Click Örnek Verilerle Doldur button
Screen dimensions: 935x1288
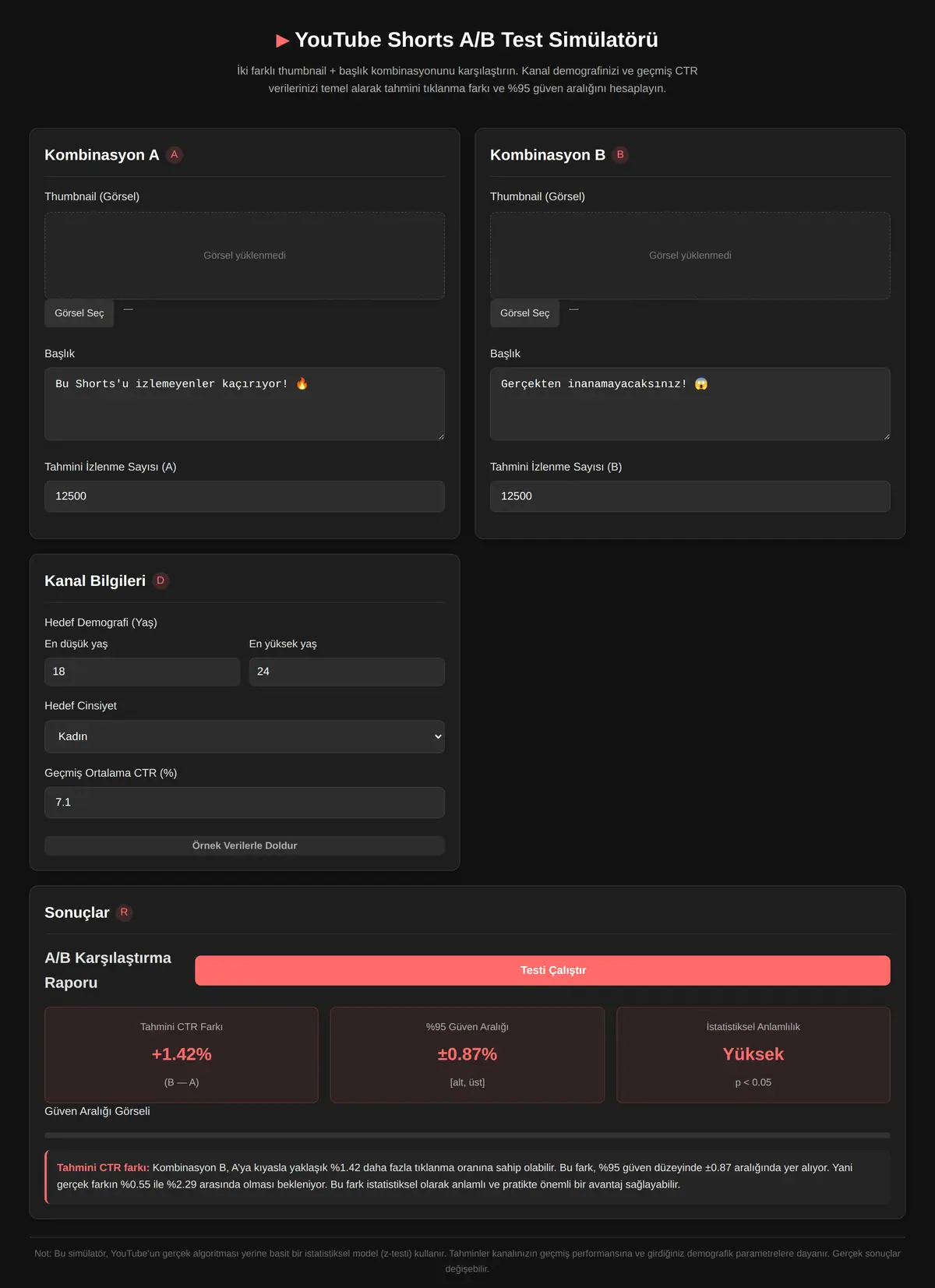(245, 845)
